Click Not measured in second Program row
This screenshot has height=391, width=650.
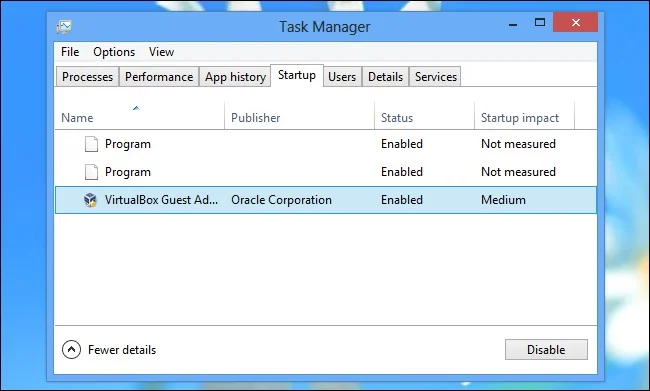(518, 172)
